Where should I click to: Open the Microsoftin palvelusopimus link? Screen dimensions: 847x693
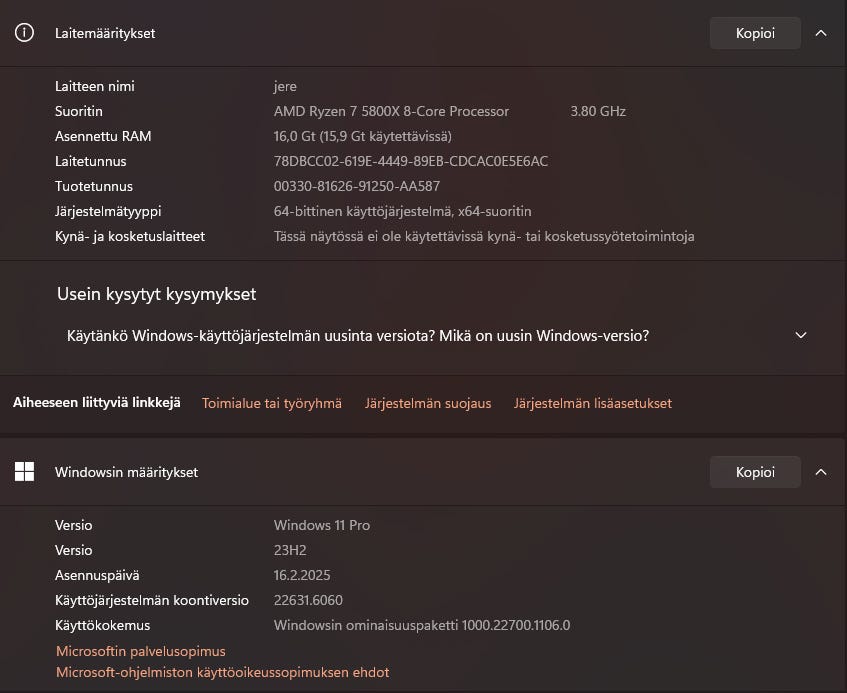pos(141,651)
